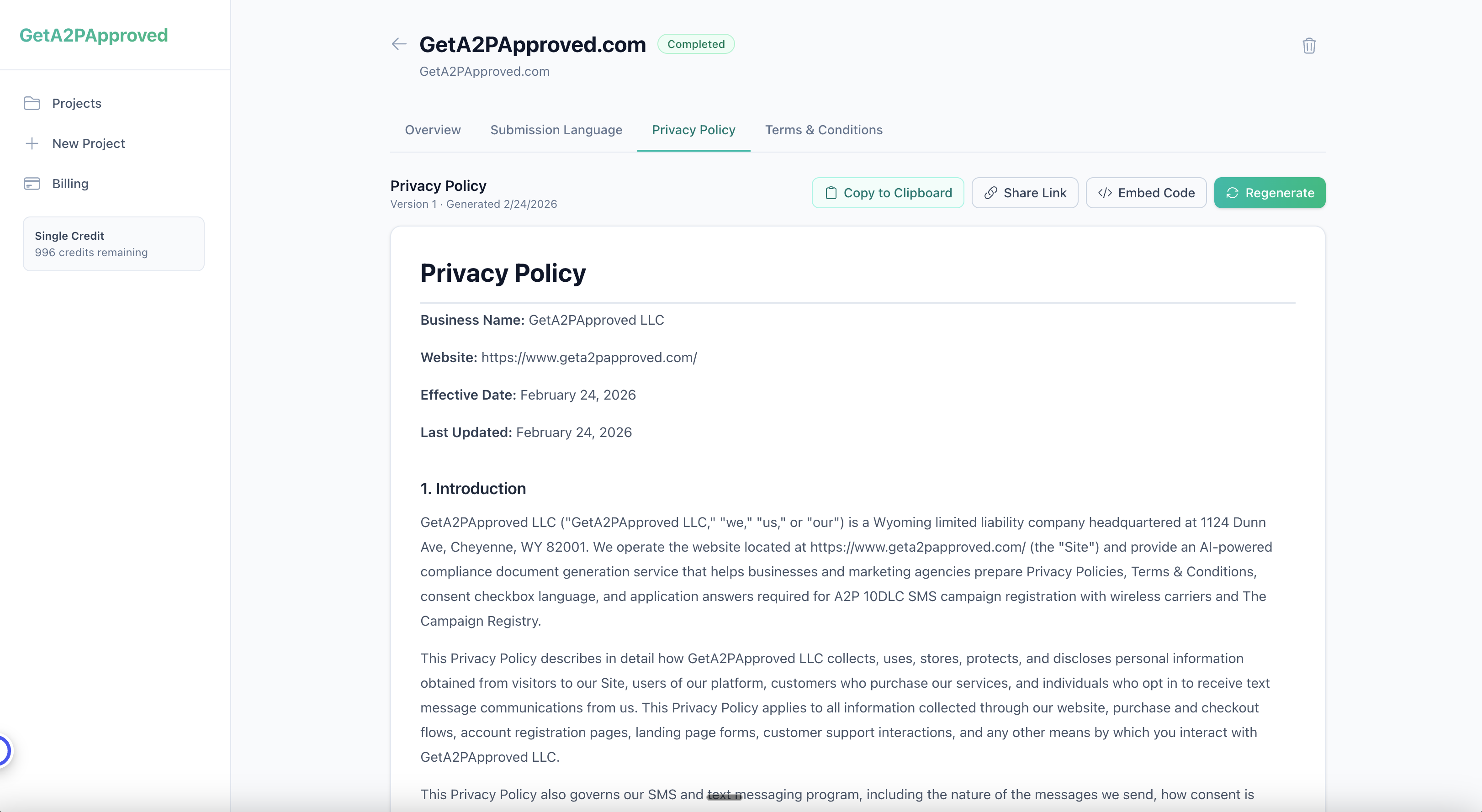Open the chat widget at bottom left

click(4, 750)
